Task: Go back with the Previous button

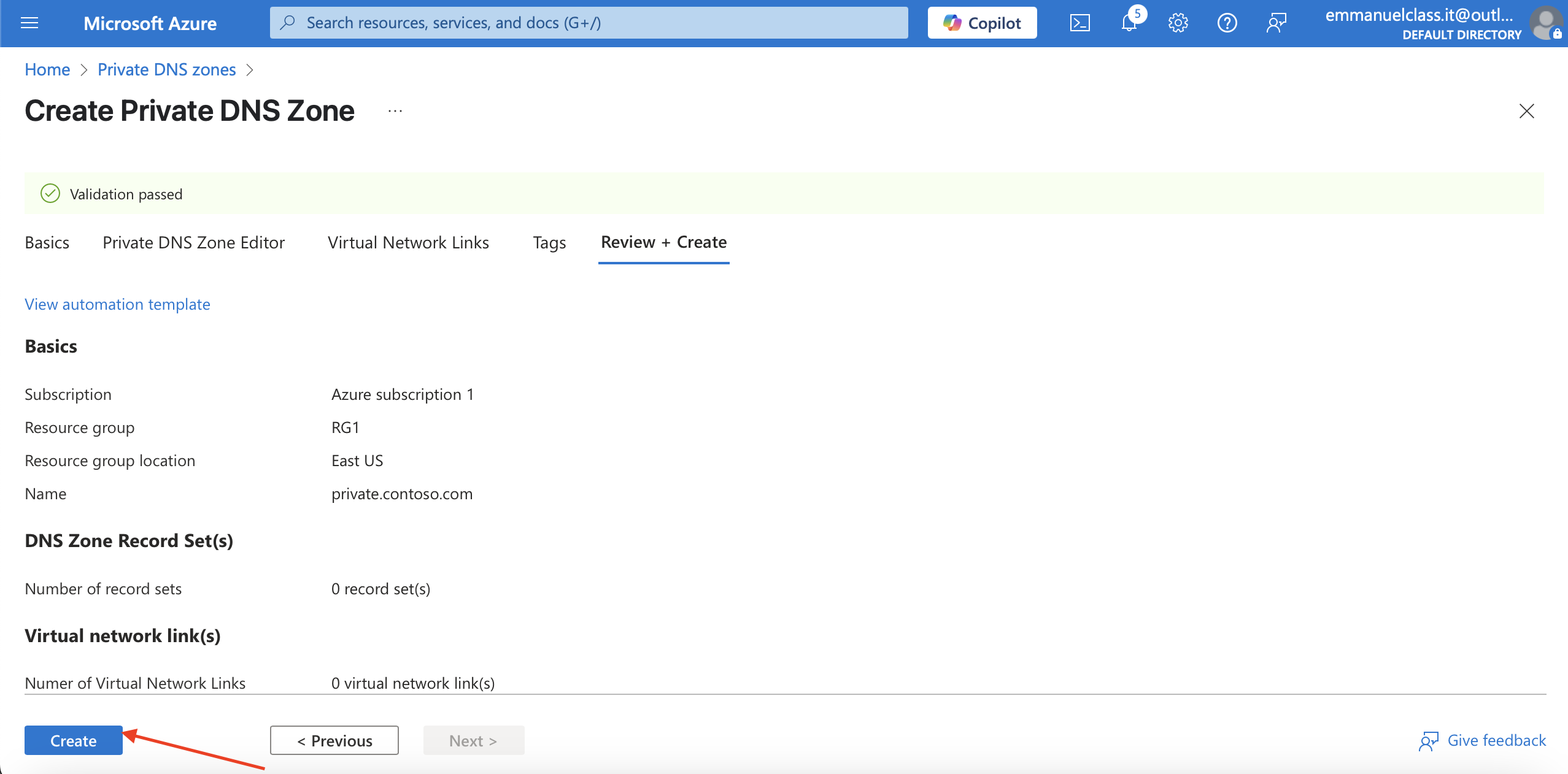Action: tap(334, 740)
